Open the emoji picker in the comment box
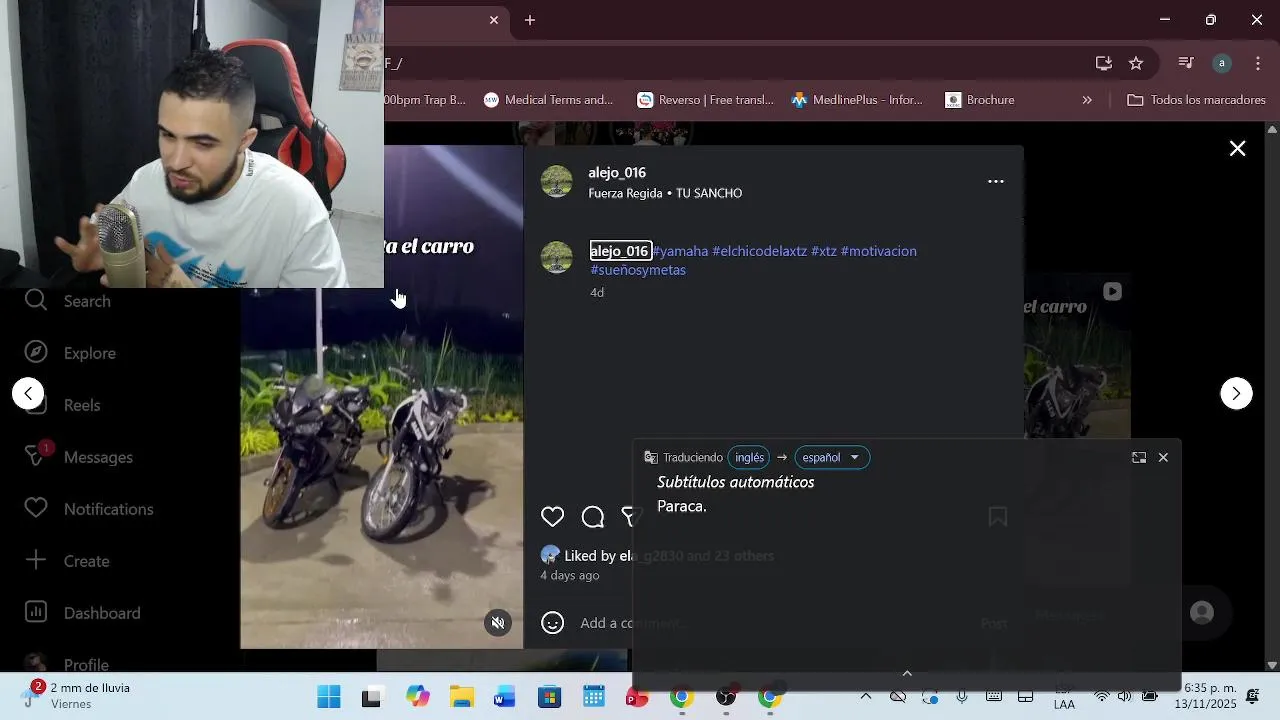1280x720 pixels. pyautogui.click(x=553, y=623)
